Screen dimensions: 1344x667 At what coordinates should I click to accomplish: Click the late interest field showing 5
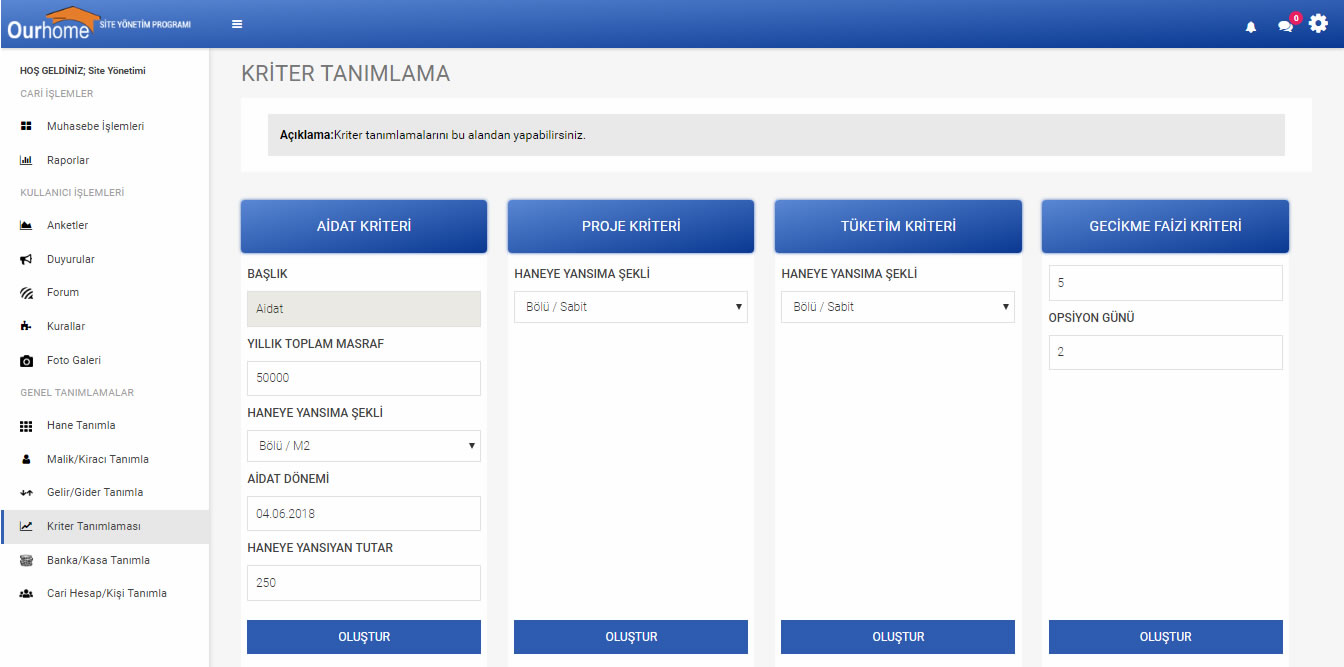tap(1166, 283)
